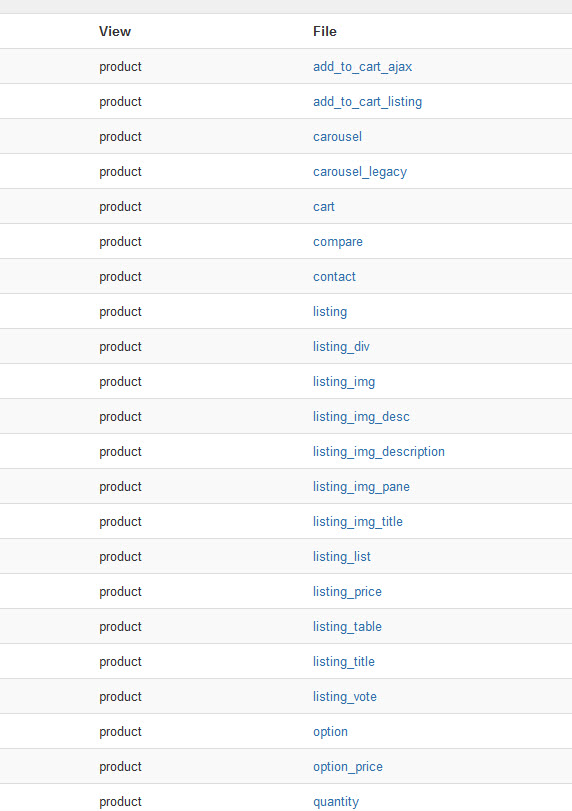Open the listing_img_pane file
Image resolution: width=572 pixels, height=811 pixels.
[x=361, y=487]
